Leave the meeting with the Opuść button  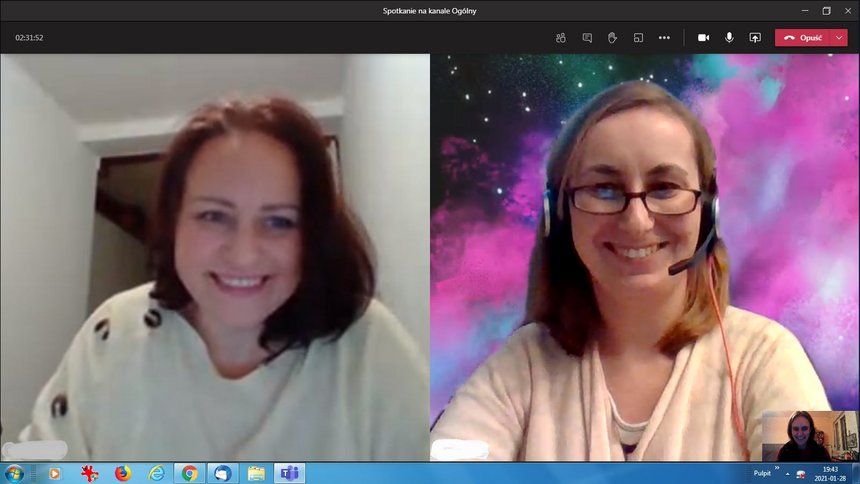tap(803, 38)
